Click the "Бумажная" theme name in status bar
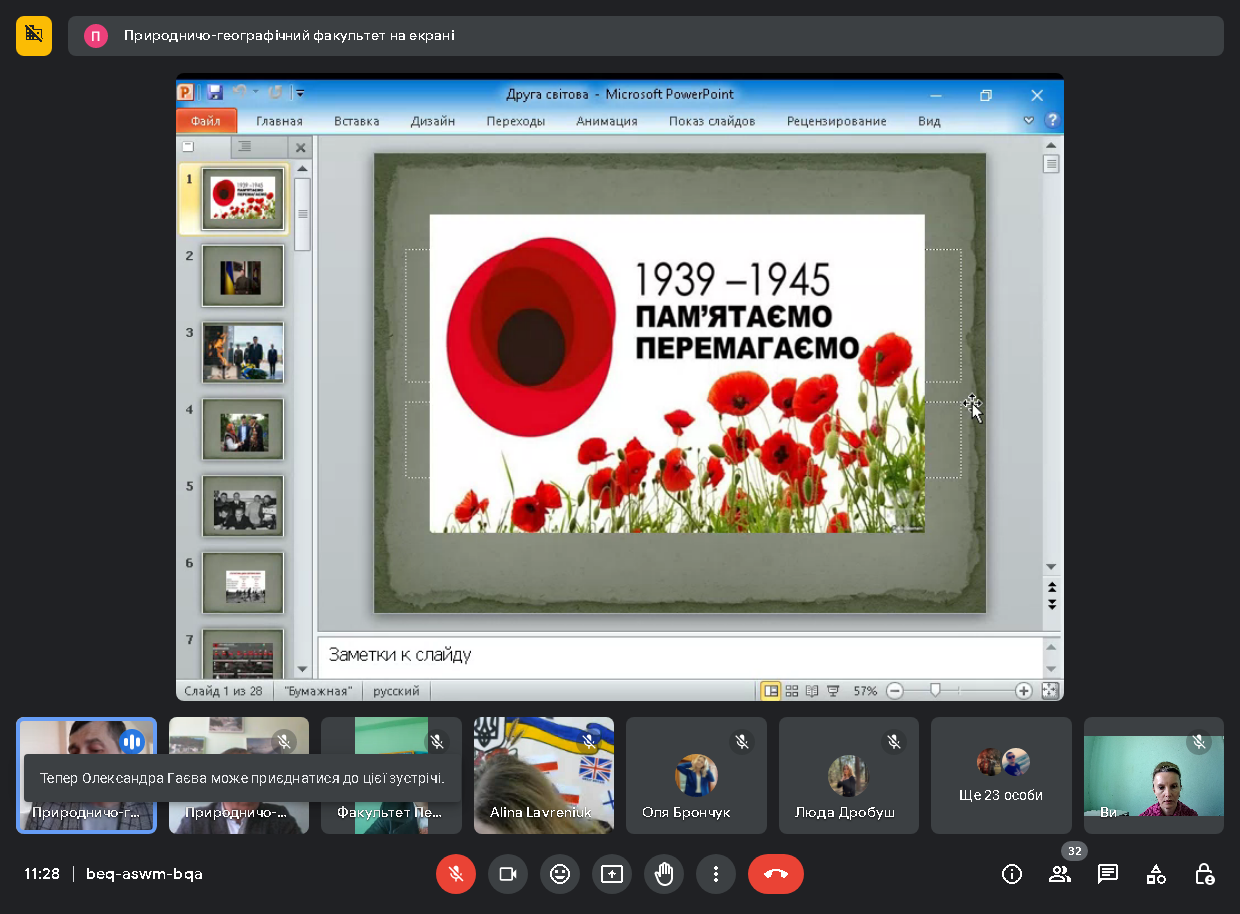This screenshot has width=1240, height=914. coord(318,691)
